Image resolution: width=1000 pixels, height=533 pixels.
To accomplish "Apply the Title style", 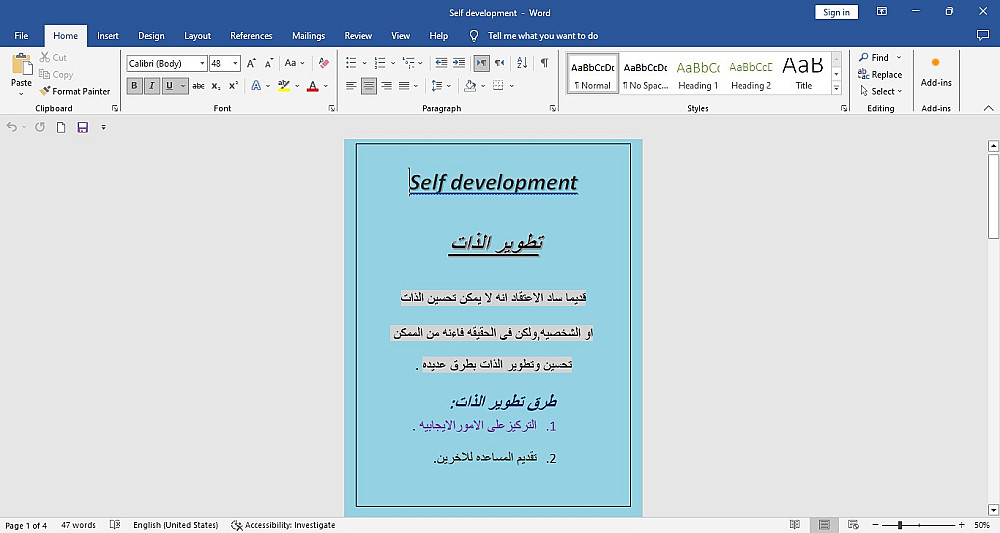I will (x=804, y=74).
